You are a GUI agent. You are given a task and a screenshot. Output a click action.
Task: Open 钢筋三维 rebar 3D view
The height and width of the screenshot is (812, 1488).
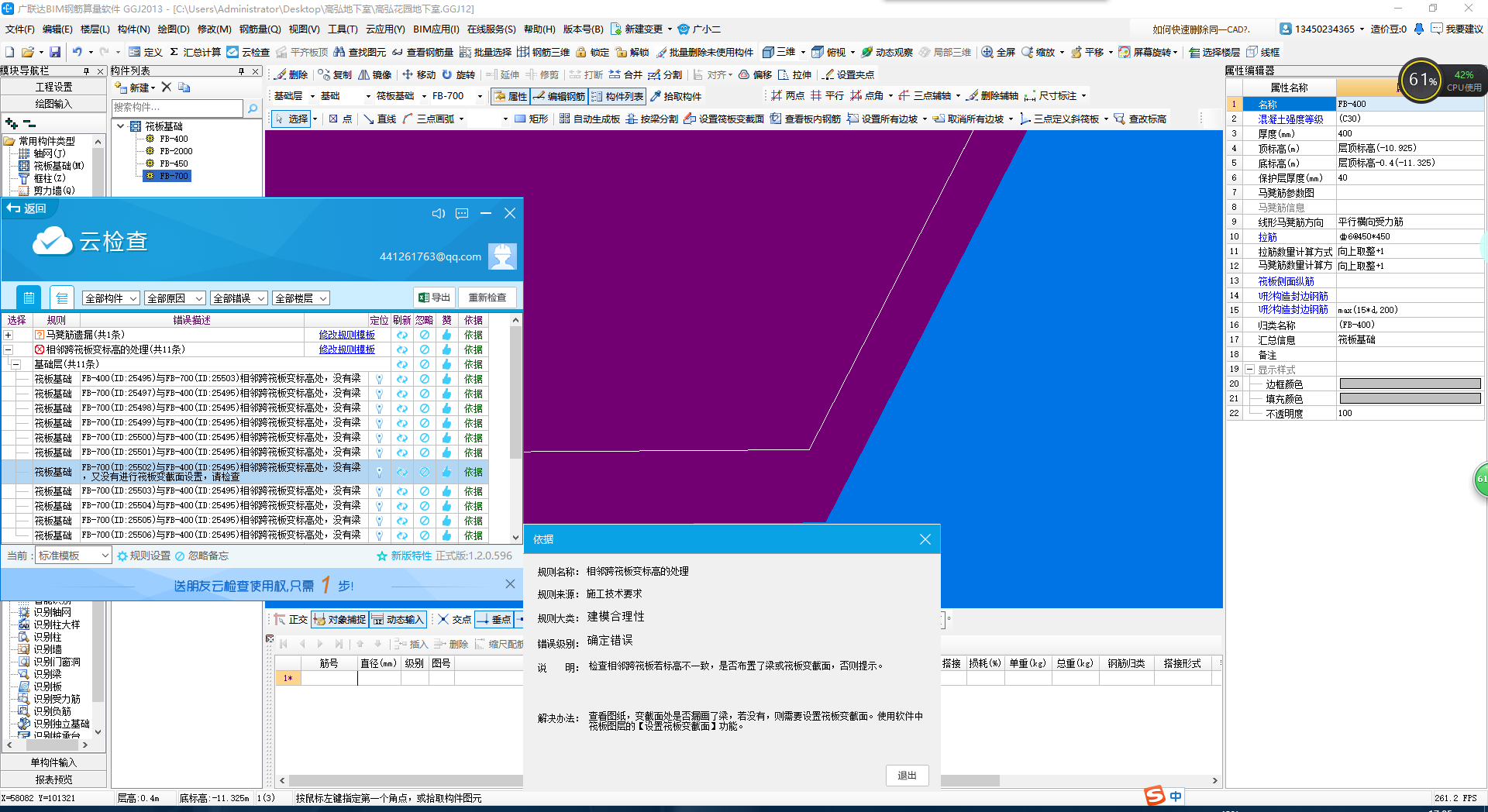pyautogui.click(x=543, y=52)
